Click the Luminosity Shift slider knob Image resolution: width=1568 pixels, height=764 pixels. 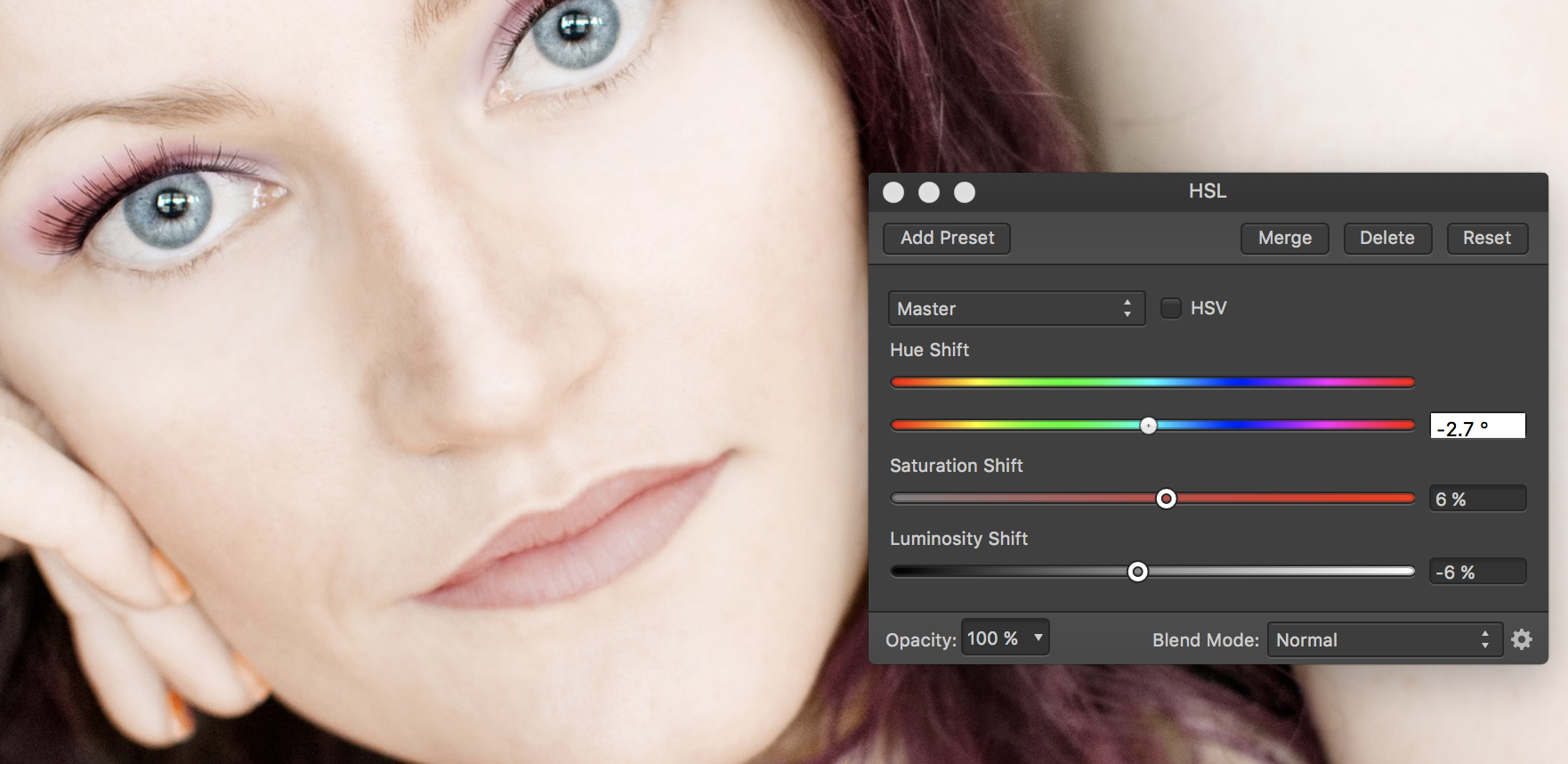[x=1137, y=572]
